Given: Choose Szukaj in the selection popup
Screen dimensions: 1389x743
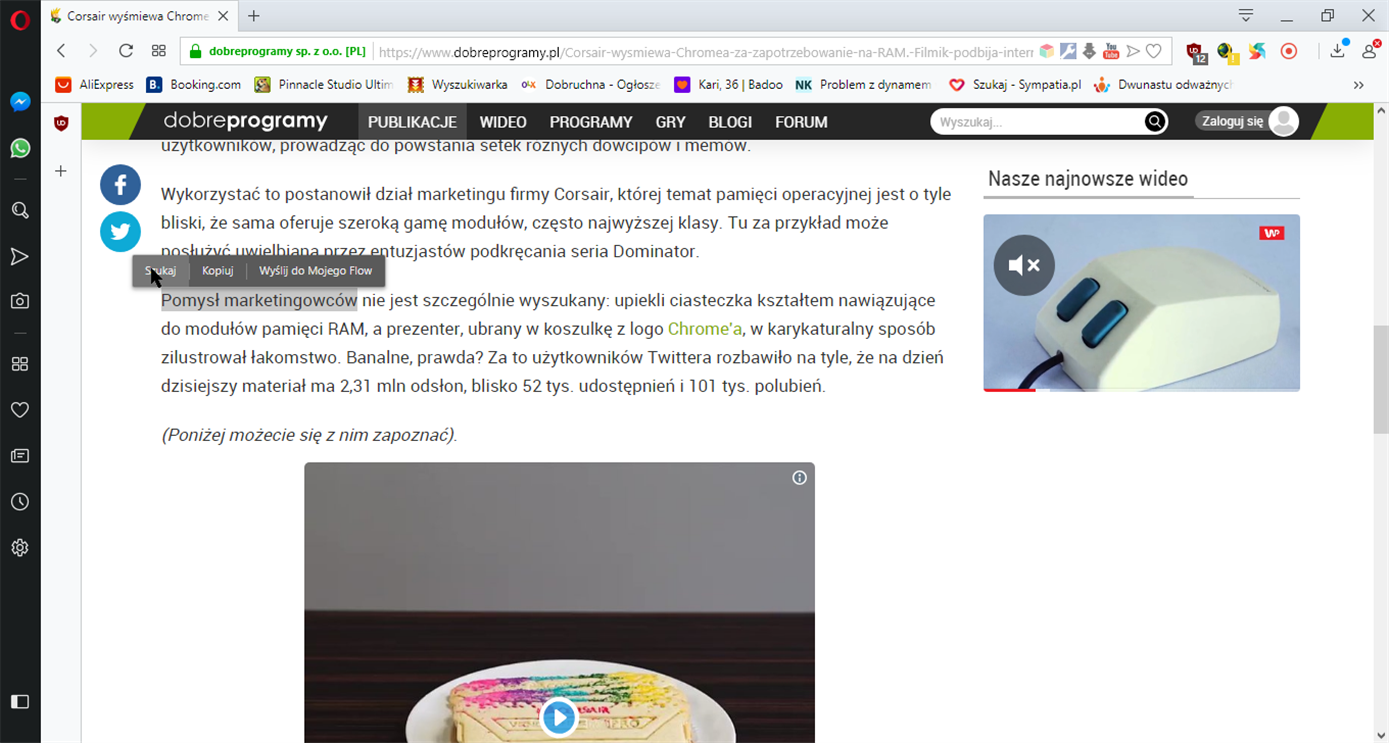Looking at the screenshot, I should 161,271.
